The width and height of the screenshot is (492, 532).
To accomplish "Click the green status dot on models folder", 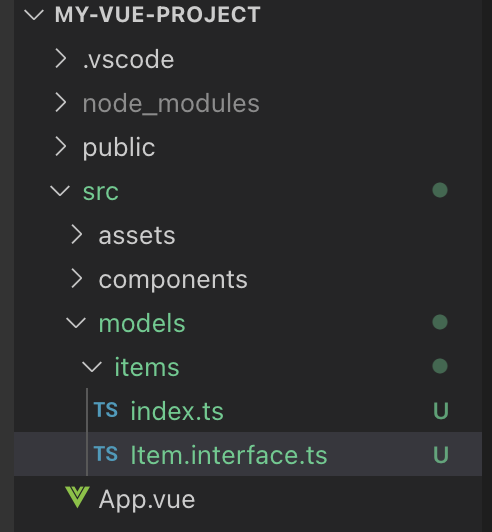I will [440, 322].
